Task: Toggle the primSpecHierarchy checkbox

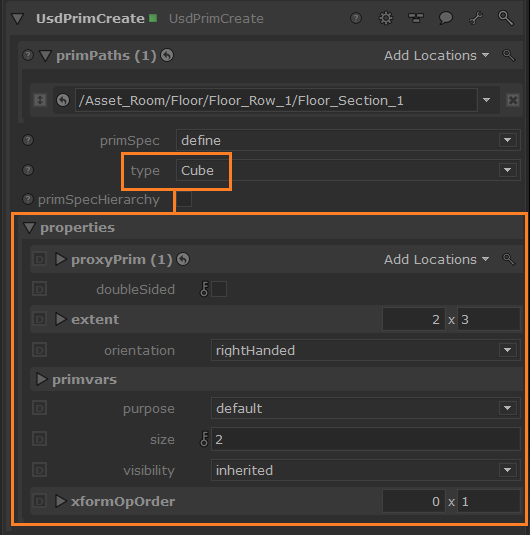Action: pyautogui.click(x=184, y=200)
